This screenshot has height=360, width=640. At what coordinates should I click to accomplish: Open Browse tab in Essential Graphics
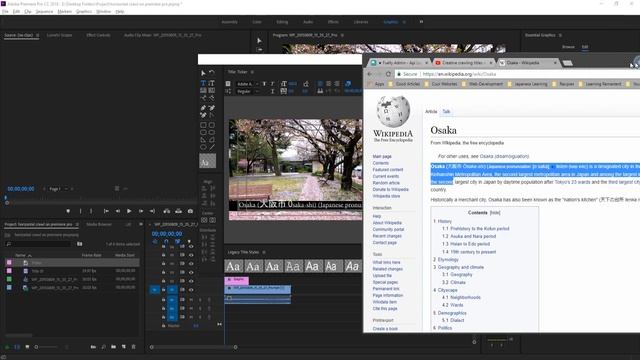tap(568, 47)
